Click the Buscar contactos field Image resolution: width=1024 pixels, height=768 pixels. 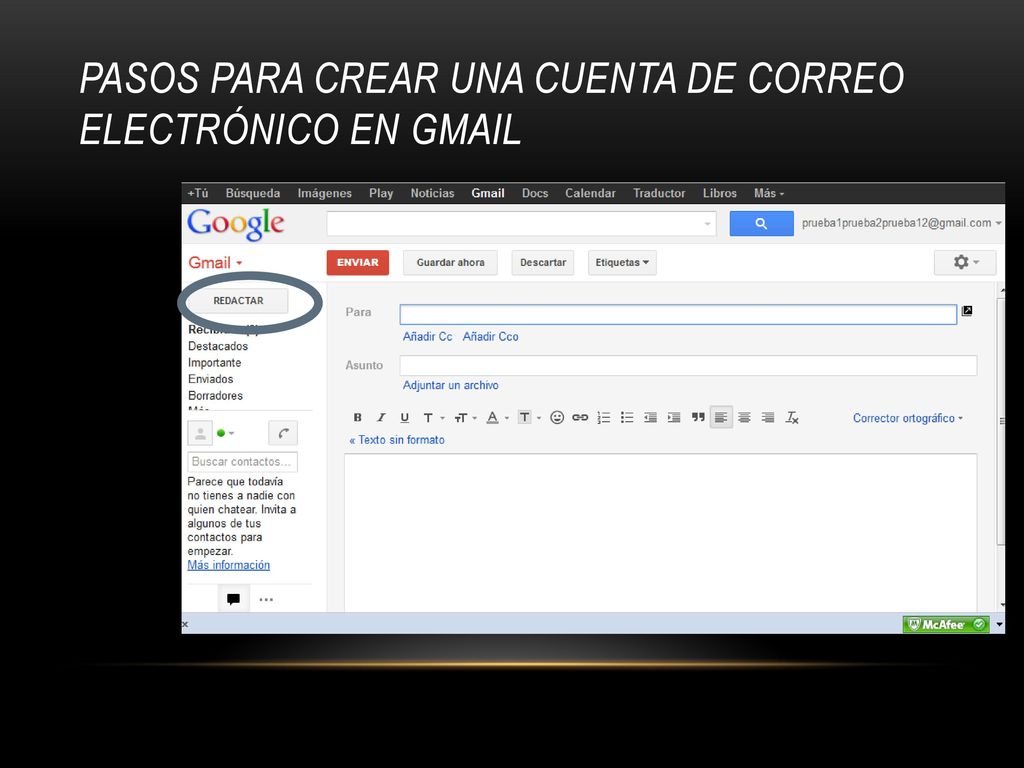(x=242, y=462)
